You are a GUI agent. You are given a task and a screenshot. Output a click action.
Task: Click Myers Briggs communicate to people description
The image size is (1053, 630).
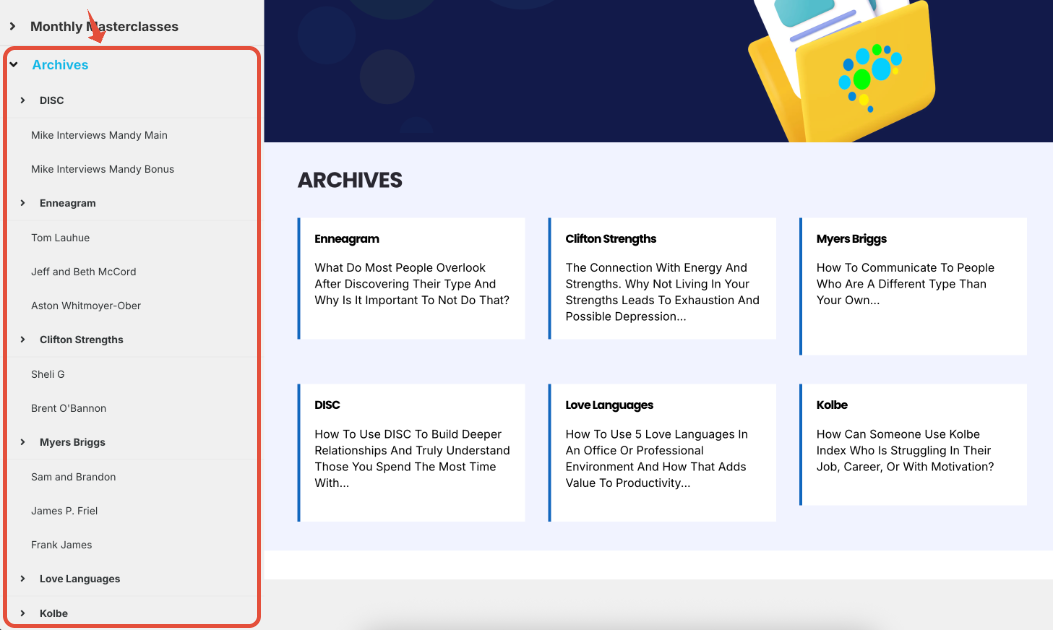pos(905,283)
